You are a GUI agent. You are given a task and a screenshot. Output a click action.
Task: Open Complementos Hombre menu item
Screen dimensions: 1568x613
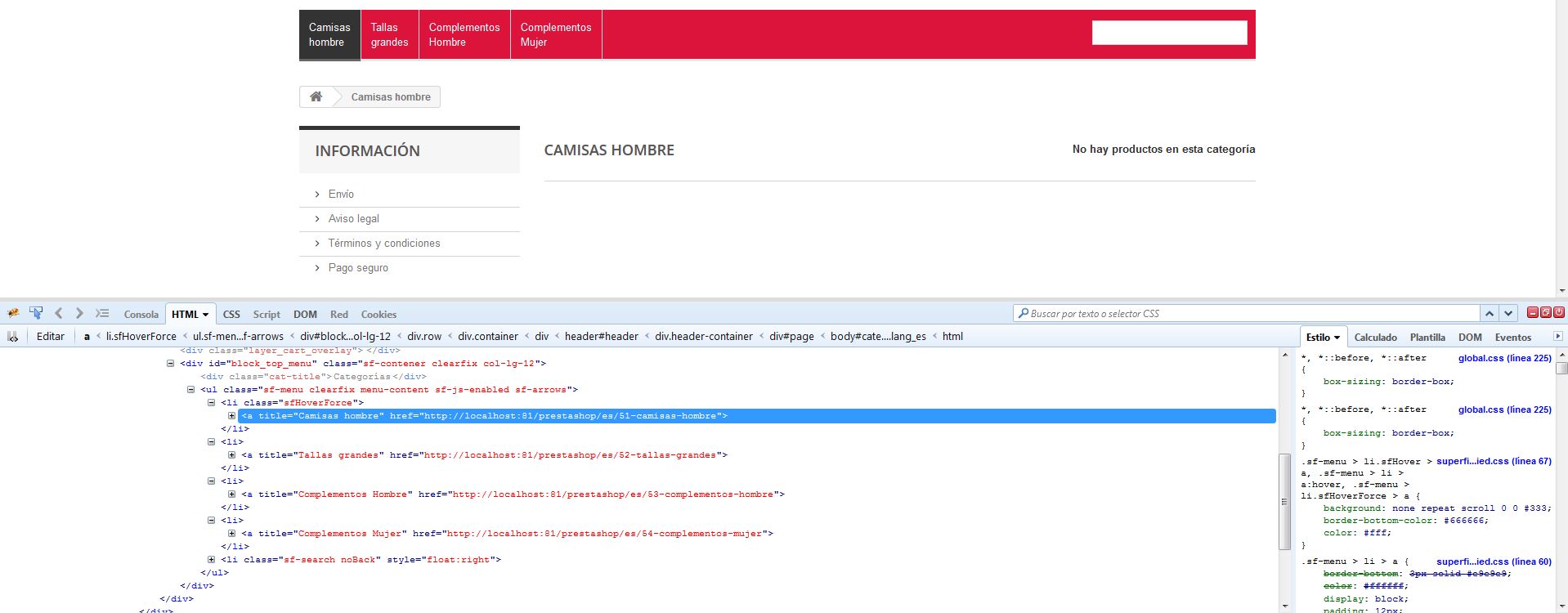(464, 34)
